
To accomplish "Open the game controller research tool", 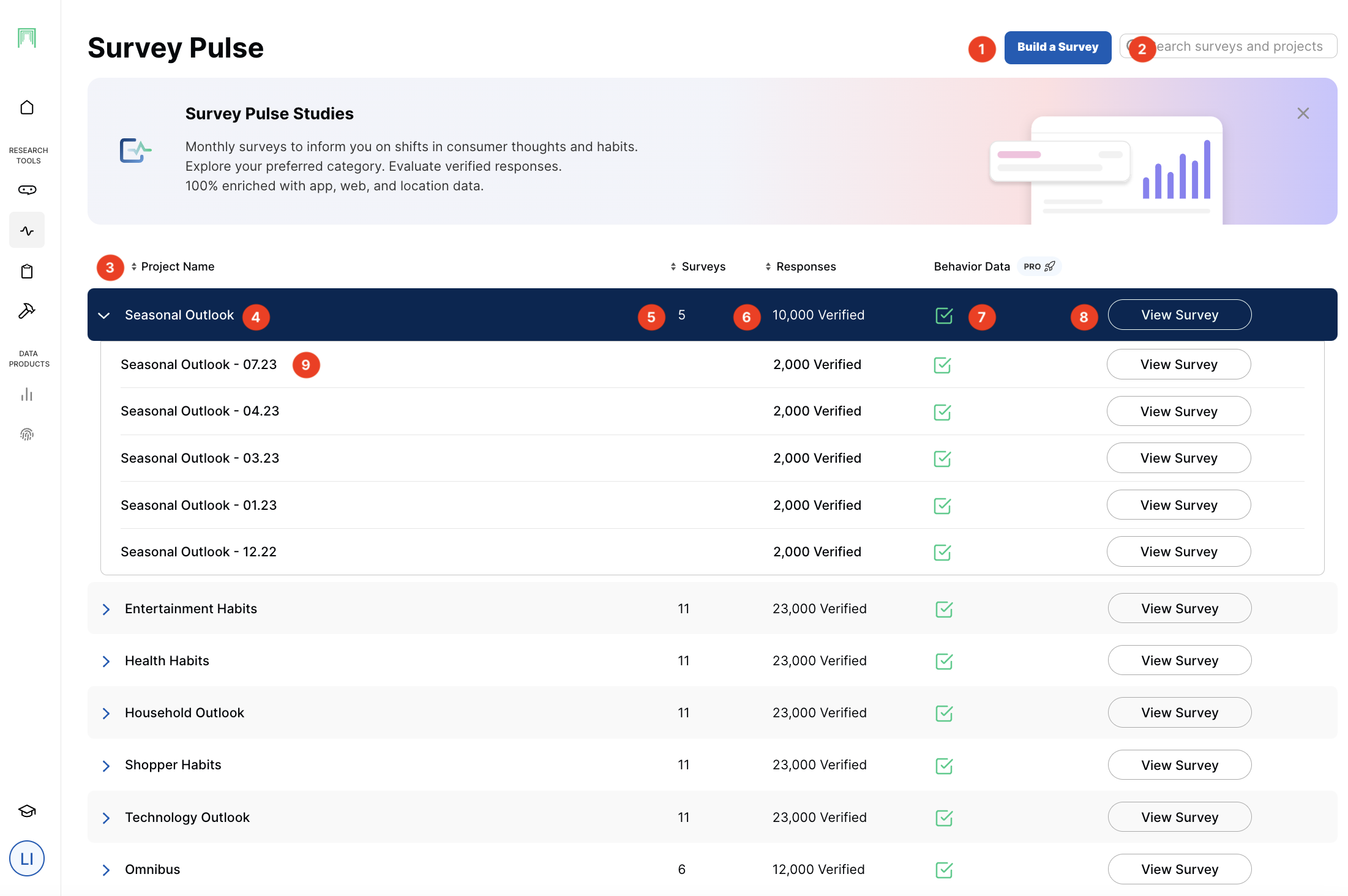I will coord(27,190).
